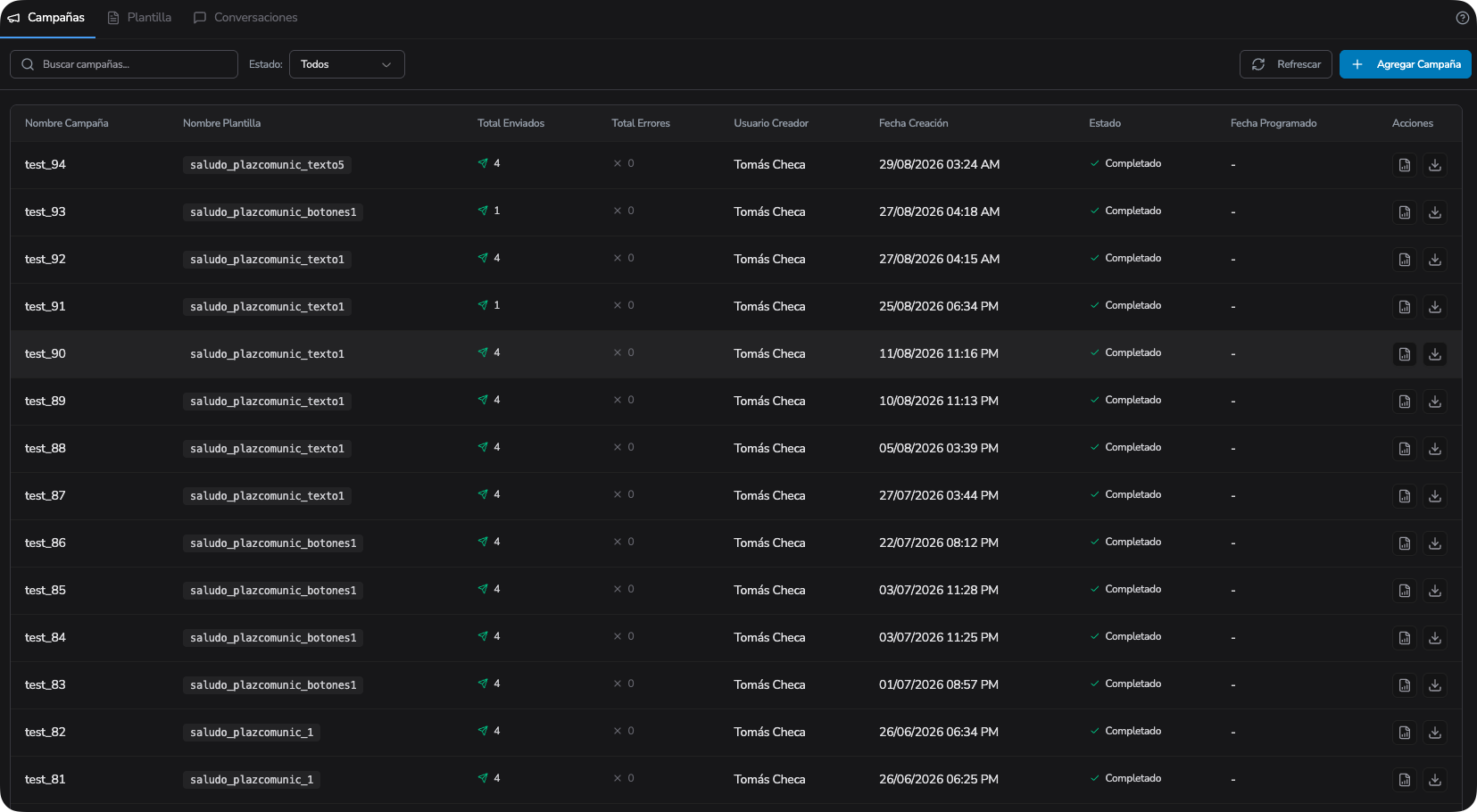Download results for test_83 campaign
The image size is (1477, 812).
[1435, 685]
